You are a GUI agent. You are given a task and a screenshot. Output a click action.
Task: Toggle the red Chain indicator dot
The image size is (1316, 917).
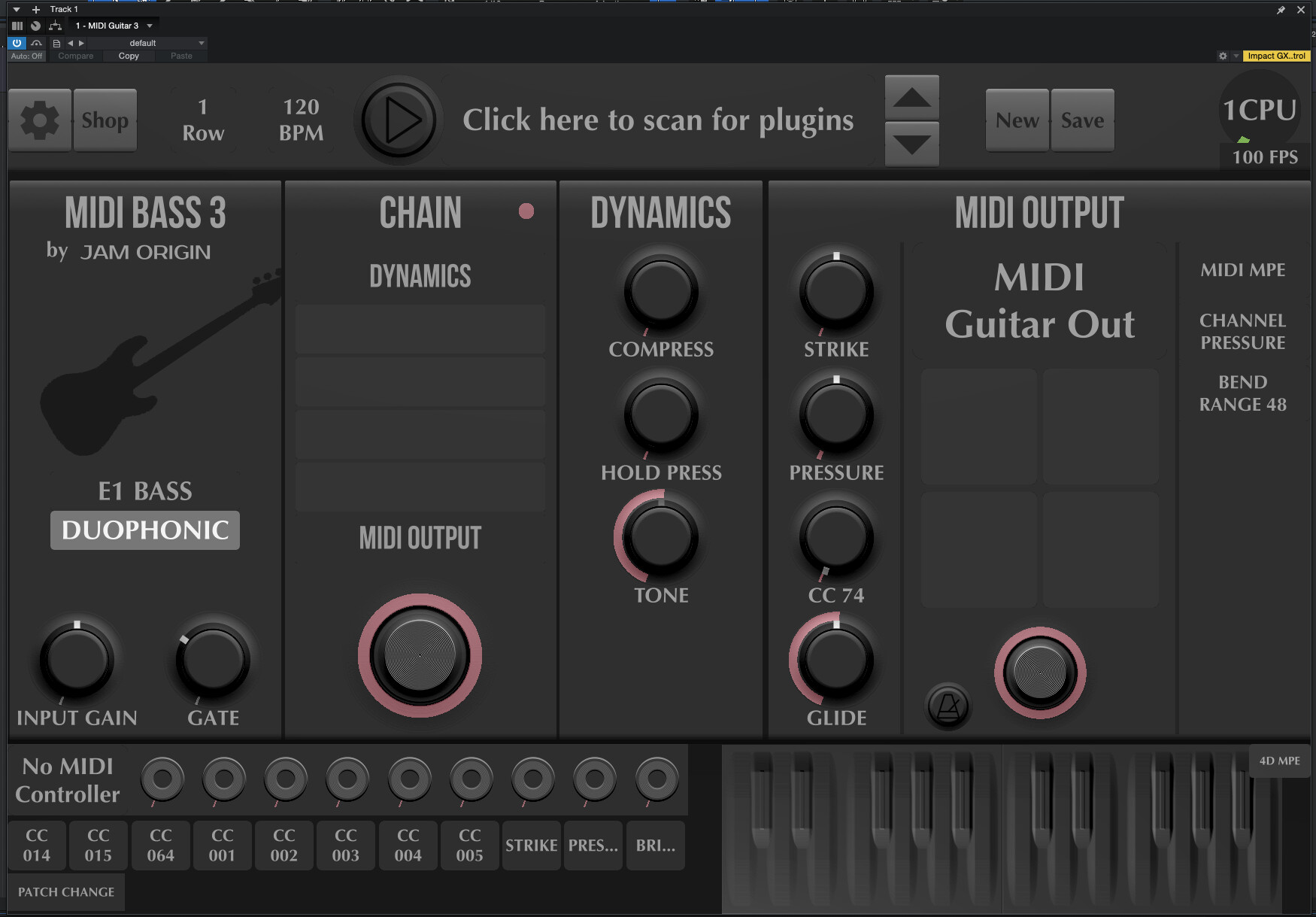[526, 211]
